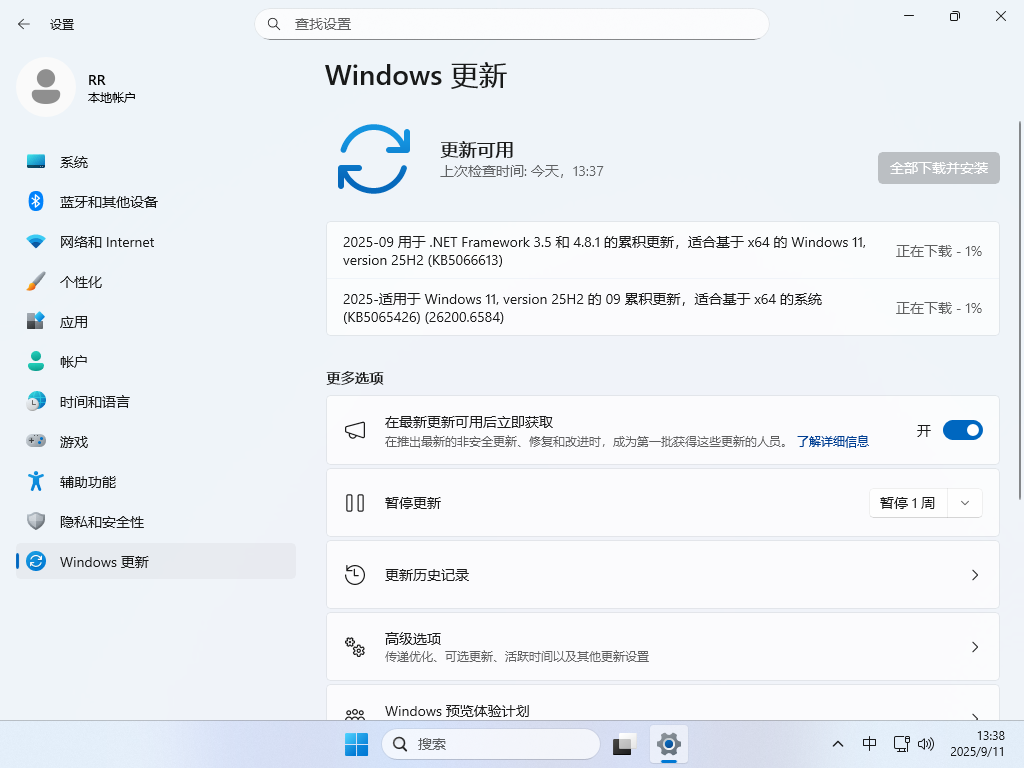Expand 高级选项 with its right chevron
The width and height of the screenshot is (1024, 768).
(975, 647)
